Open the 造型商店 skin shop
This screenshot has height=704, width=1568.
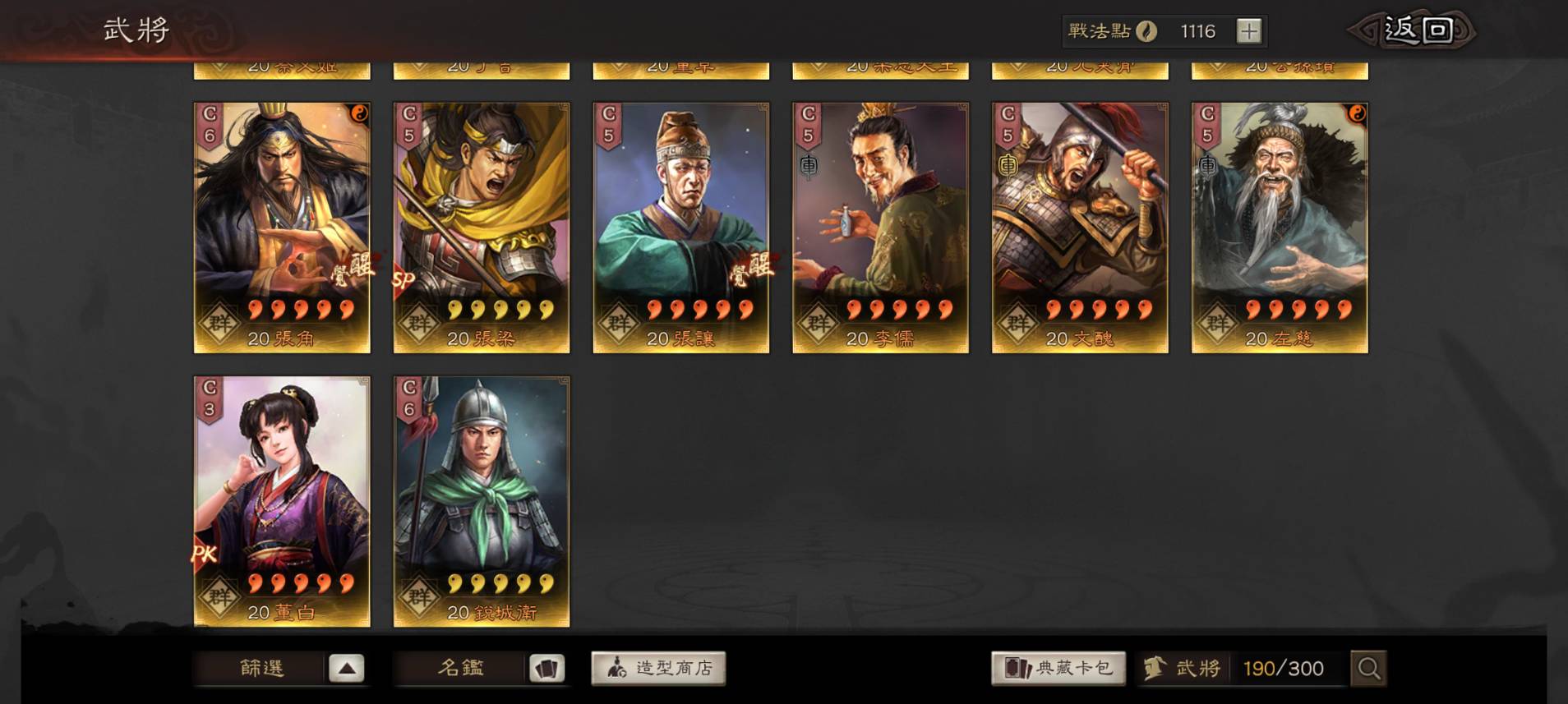coord(658,668)
